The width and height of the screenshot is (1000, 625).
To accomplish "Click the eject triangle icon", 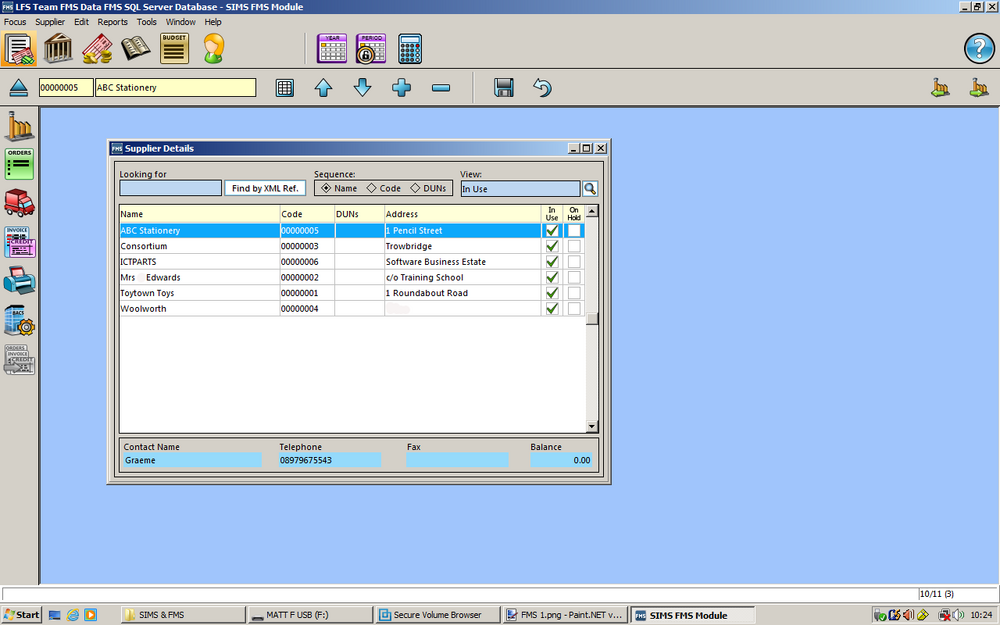I will 18,87.
